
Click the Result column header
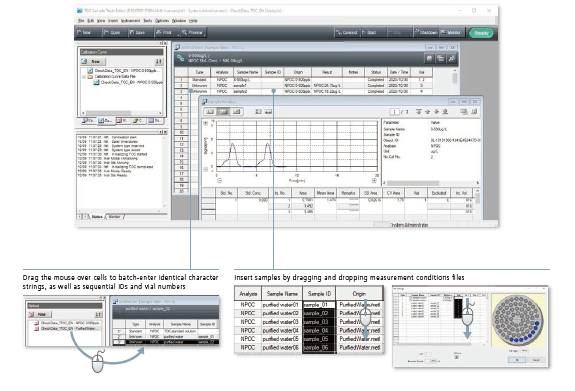click(x=327, y=72)
